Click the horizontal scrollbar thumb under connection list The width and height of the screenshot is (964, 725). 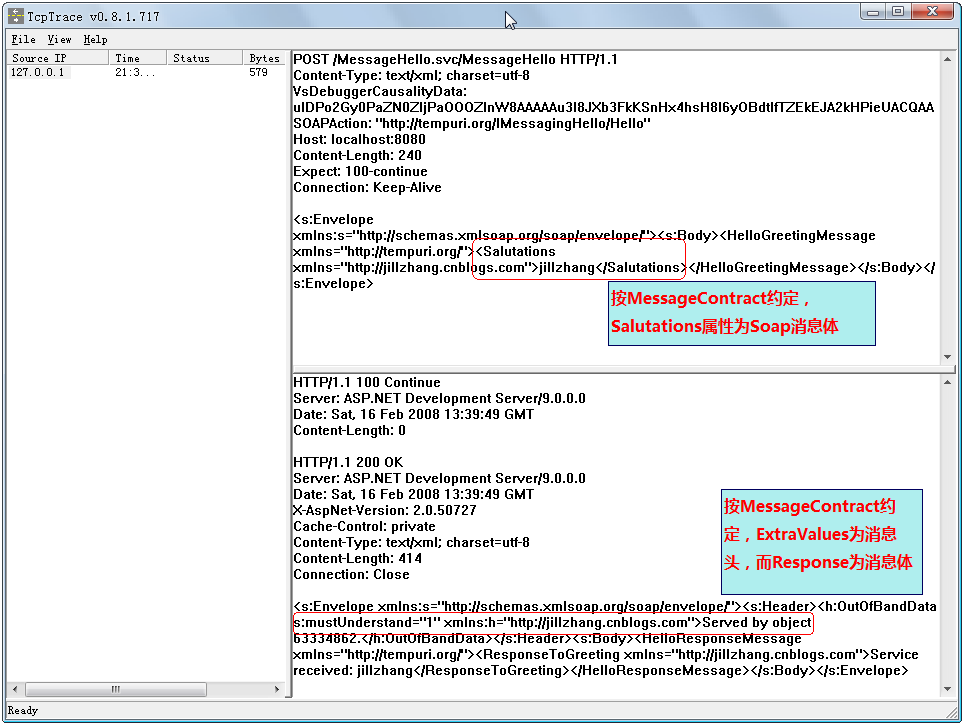115,690
